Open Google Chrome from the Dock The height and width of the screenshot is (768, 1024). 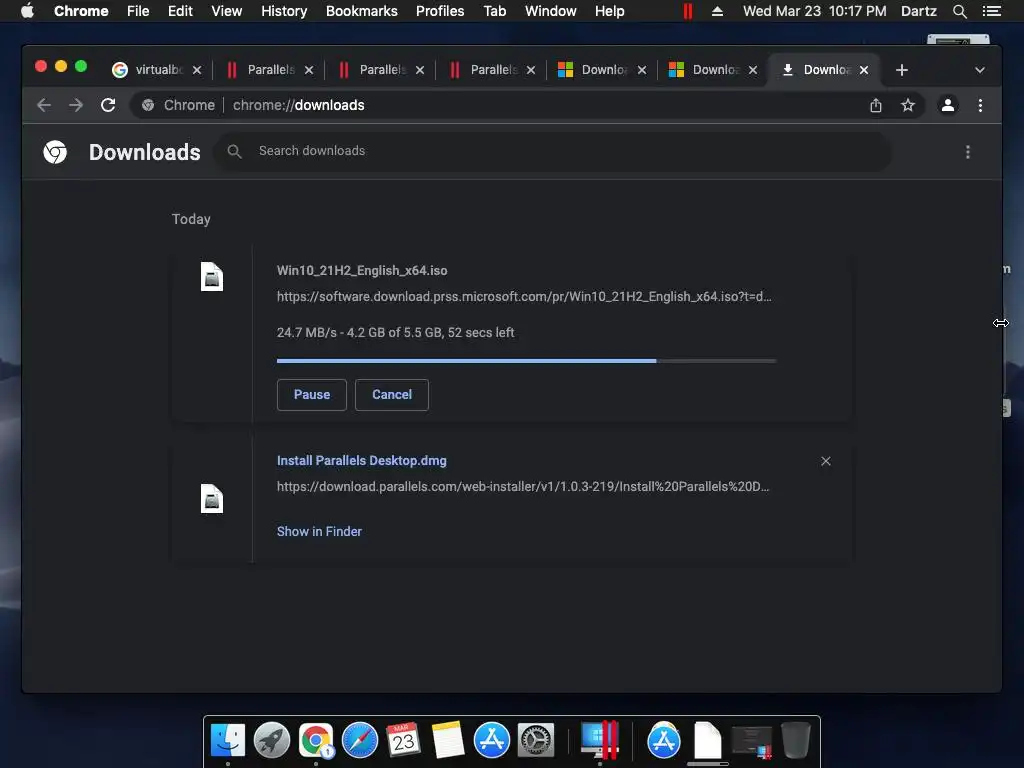(316, 741)
